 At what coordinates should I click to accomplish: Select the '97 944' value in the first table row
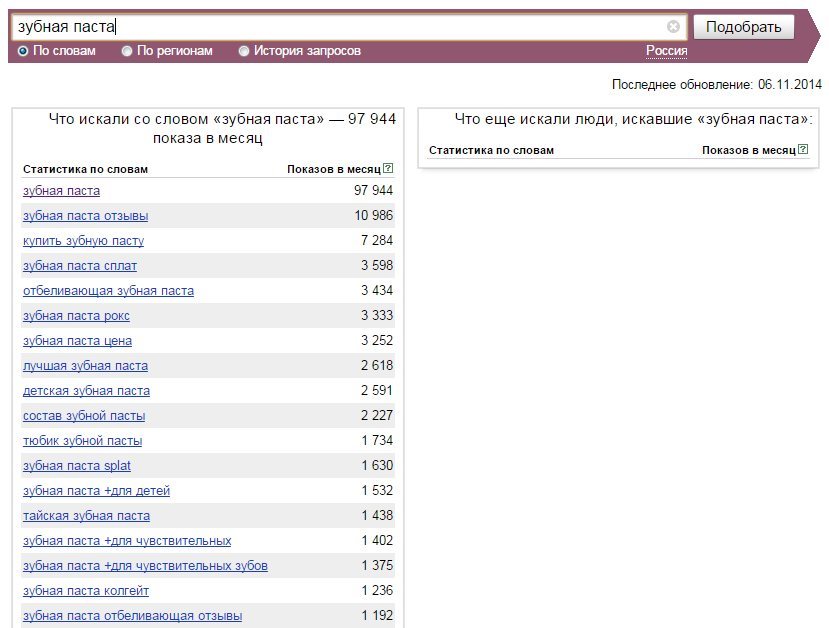[x=373, y=190]
